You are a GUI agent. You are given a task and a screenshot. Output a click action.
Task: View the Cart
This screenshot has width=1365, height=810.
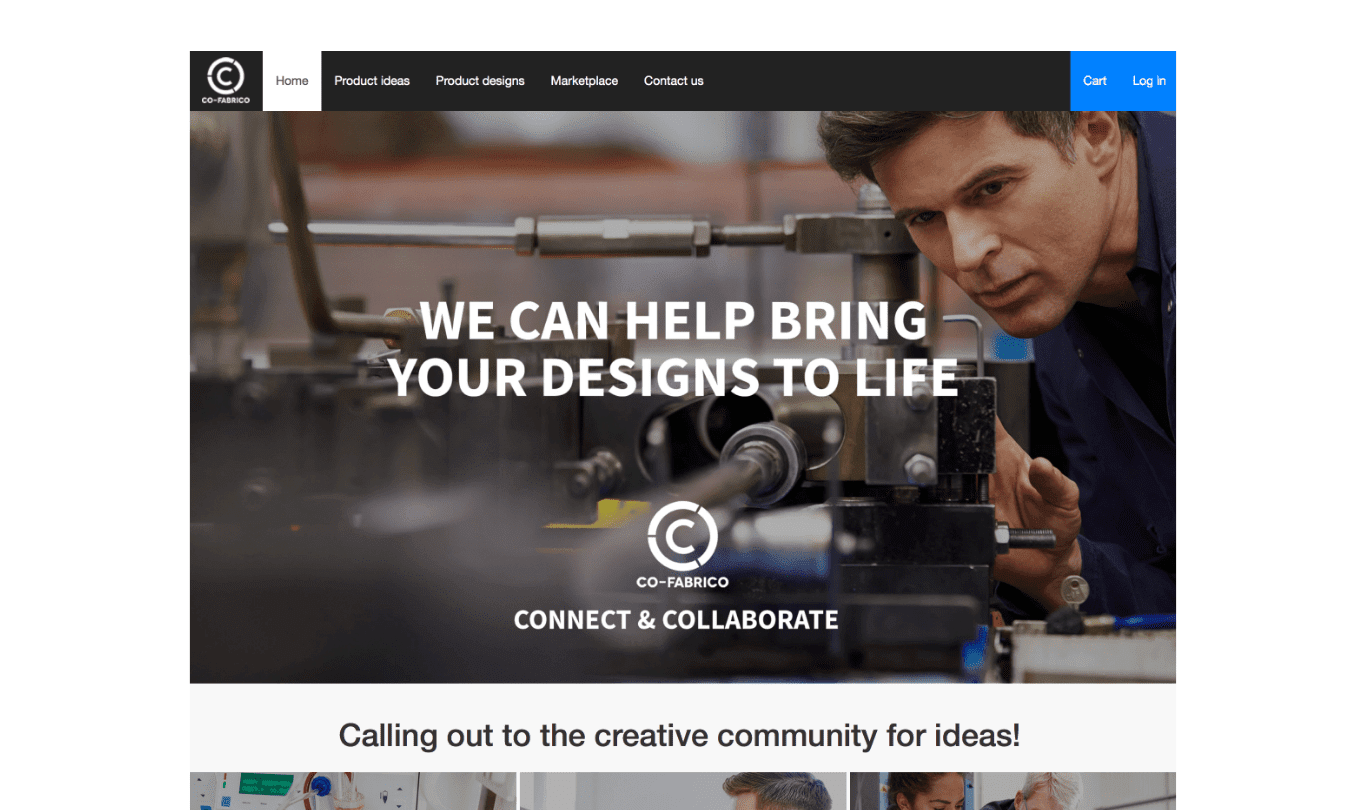tap(1095, 81)
